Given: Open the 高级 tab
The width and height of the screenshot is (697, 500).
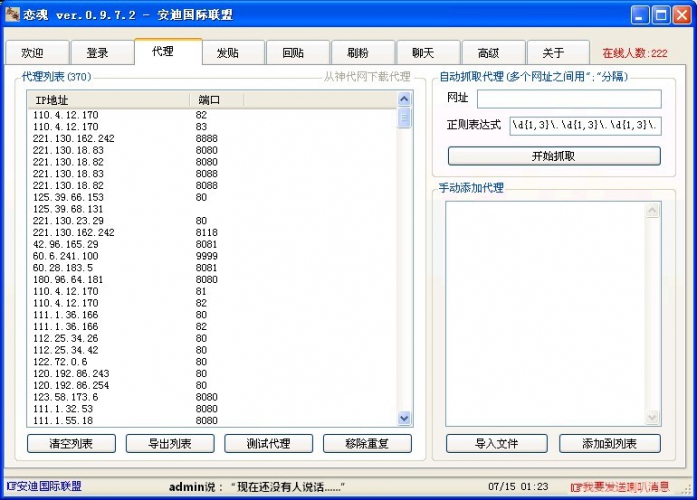Looking at the screenshot, I should [x=493, y=53].
